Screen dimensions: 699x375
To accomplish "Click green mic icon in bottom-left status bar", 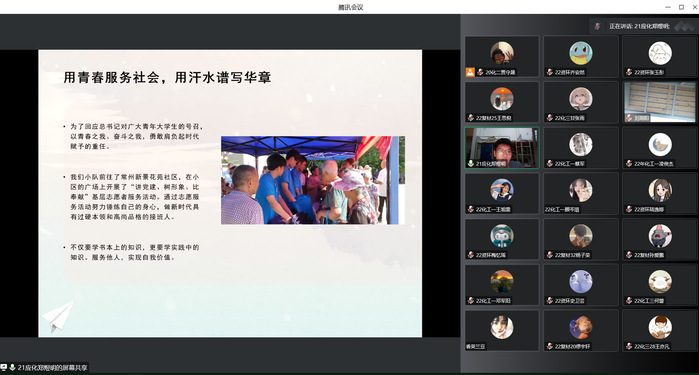I will 12,367.
